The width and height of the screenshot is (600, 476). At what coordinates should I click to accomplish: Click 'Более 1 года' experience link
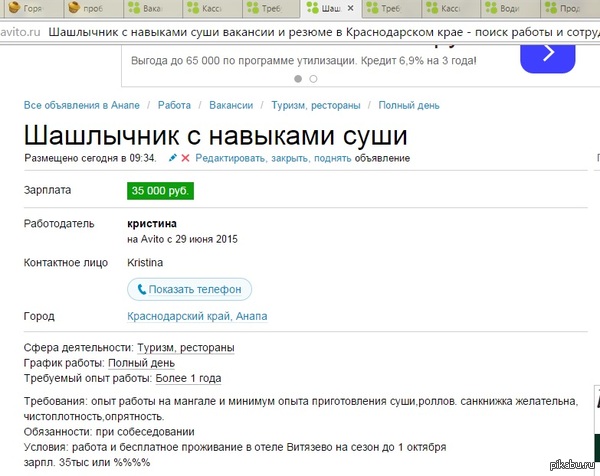pyautogui.click(x=188, y=378)
